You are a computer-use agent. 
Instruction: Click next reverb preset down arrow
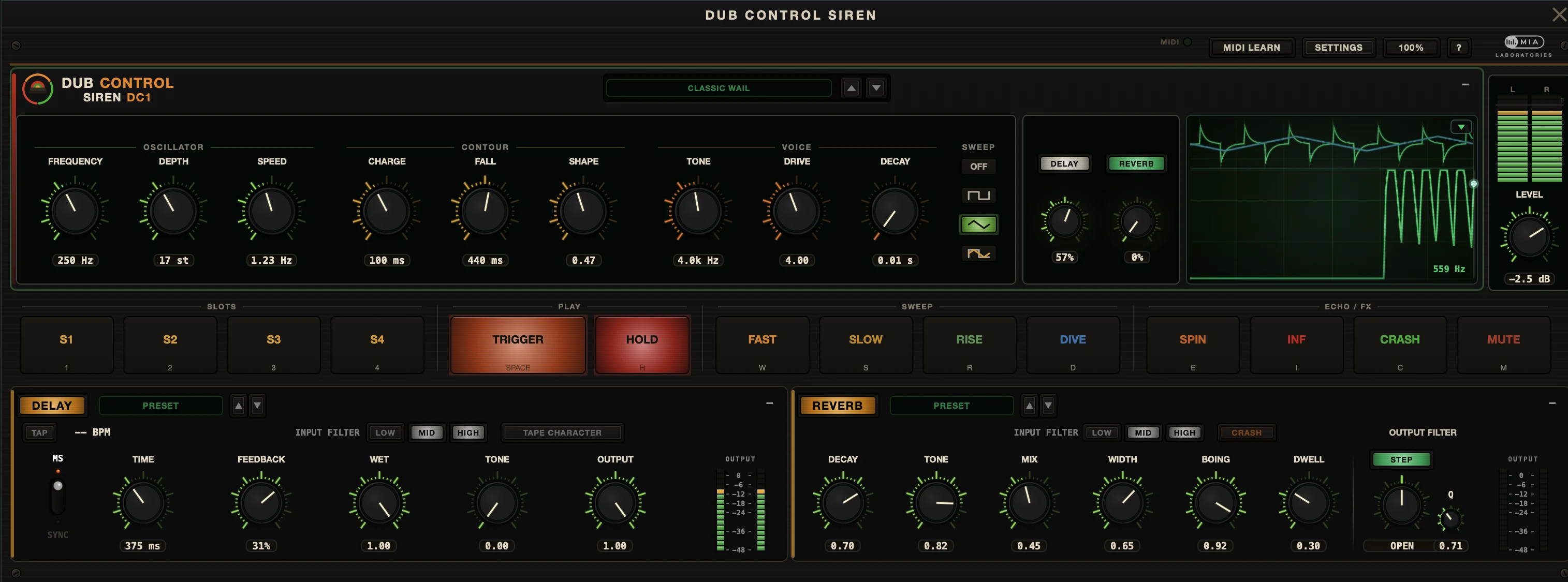coord(1048,406)
